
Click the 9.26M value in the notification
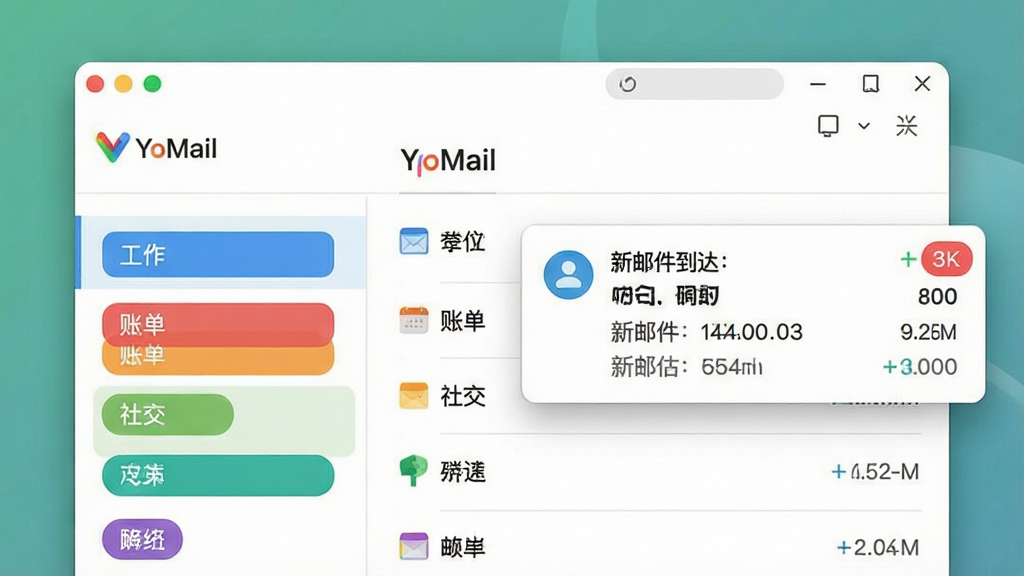(x=929, y=332)
